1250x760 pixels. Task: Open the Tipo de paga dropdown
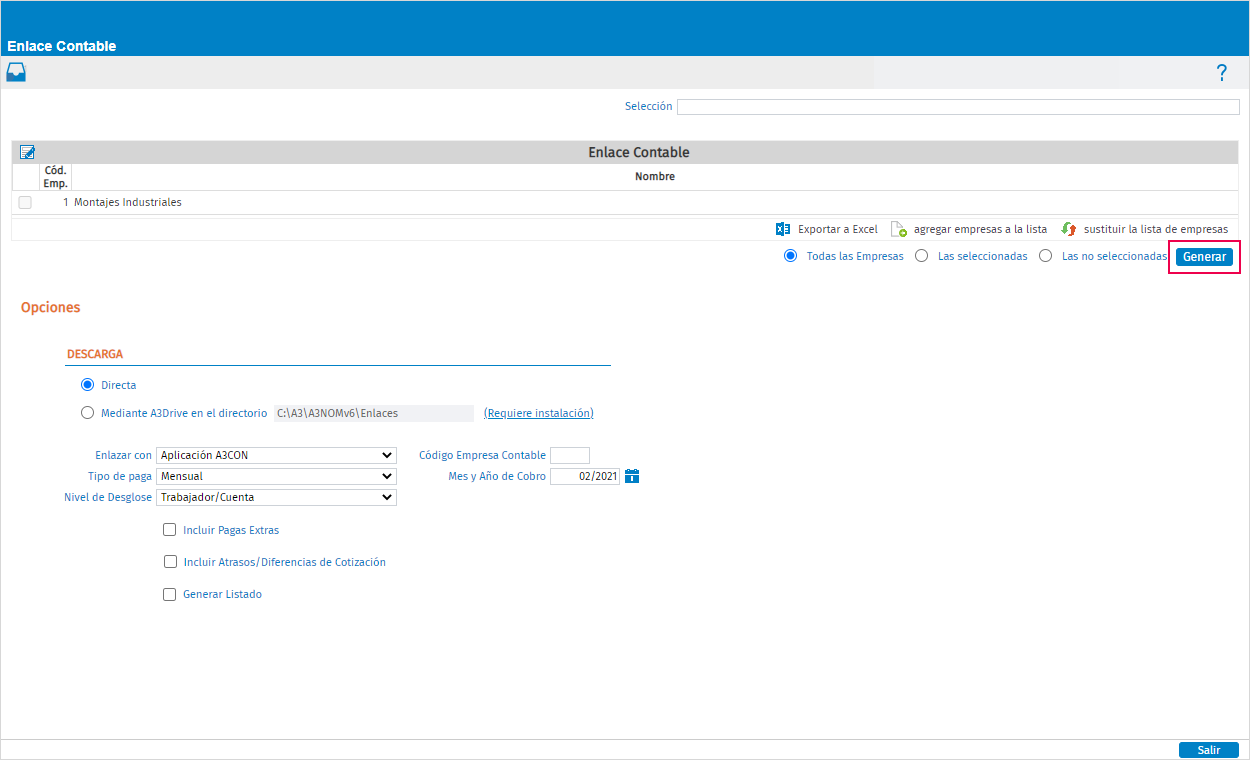tap(277, 476)
